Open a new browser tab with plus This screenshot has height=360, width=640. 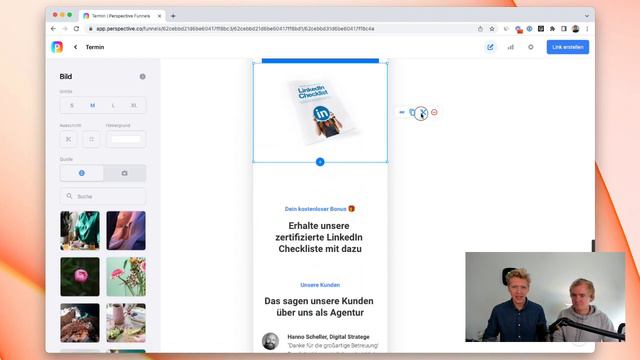click(173, 16)
